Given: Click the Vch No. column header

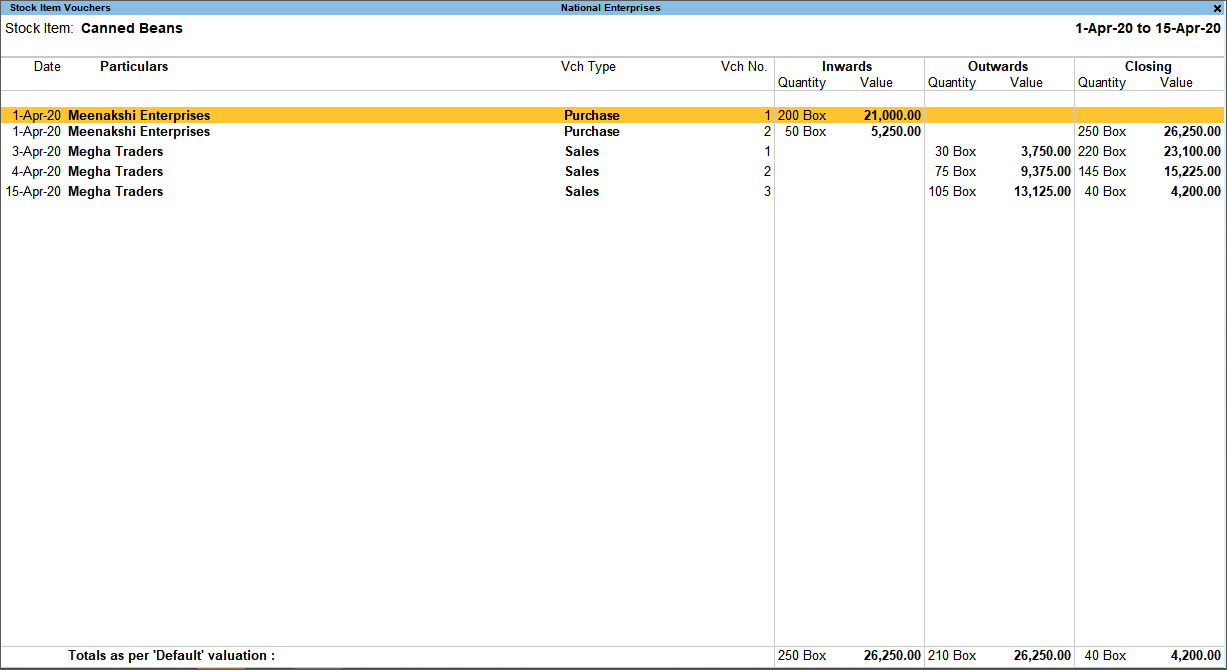Looking at the screenshot, I should coord(744,67).
